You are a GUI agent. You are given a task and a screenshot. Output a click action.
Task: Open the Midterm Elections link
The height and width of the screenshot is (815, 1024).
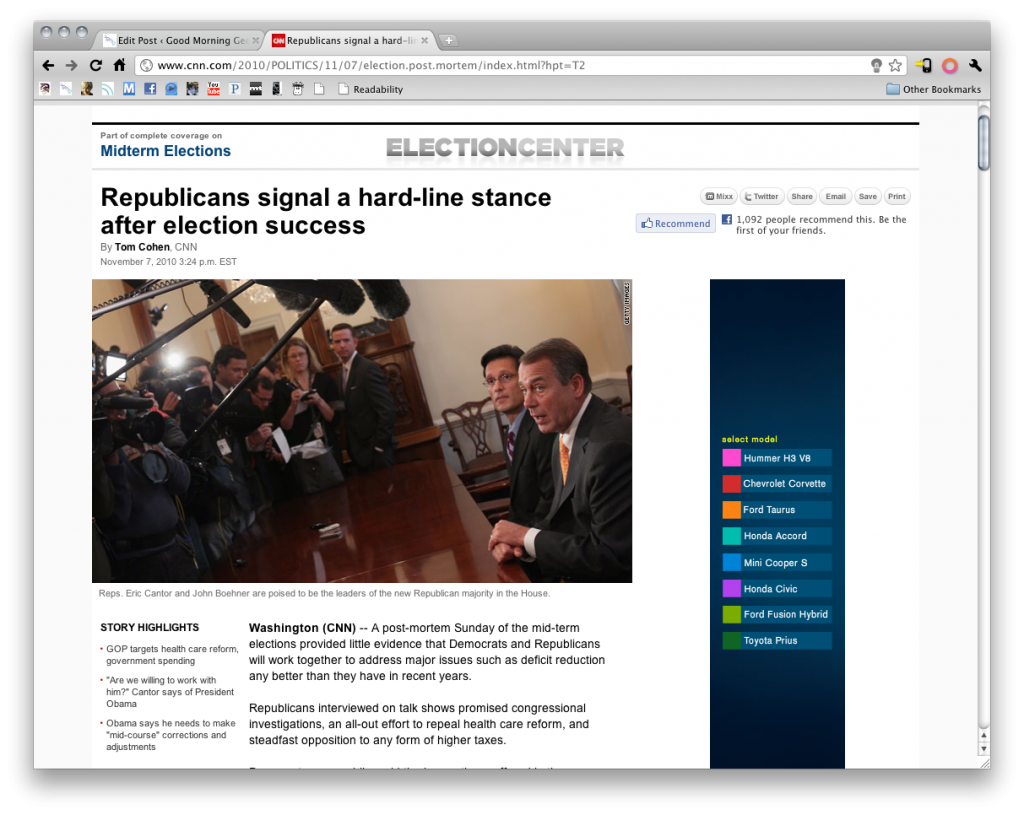coord(165,151)
